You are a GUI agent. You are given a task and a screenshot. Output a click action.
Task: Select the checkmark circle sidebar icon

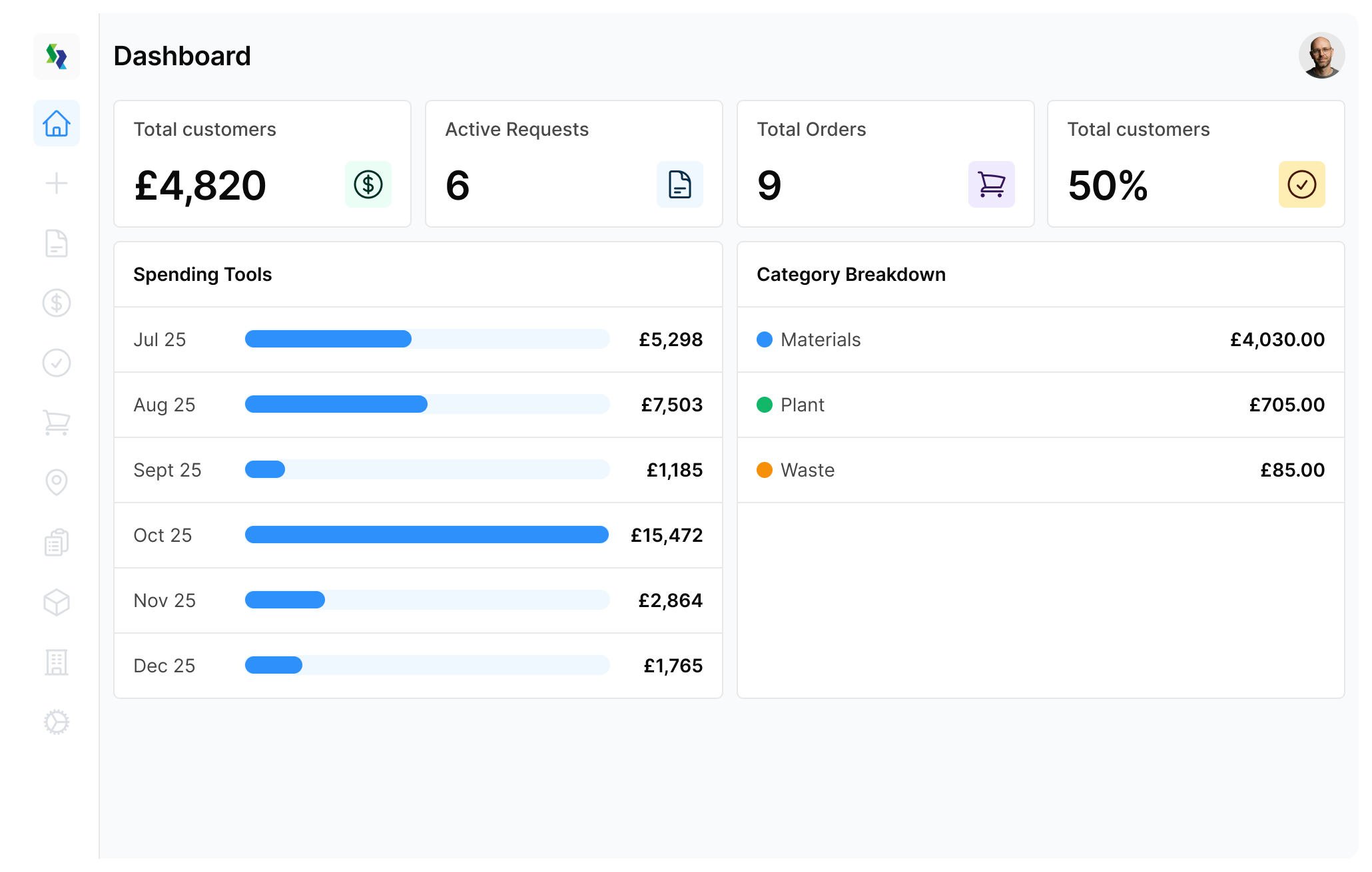tap(57, 363)
